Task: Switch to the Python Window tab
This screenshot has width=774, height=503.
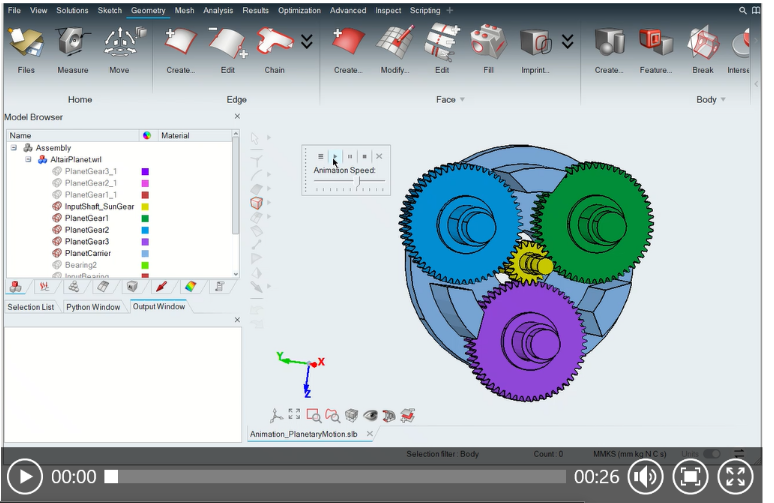Action: [94, 306]
